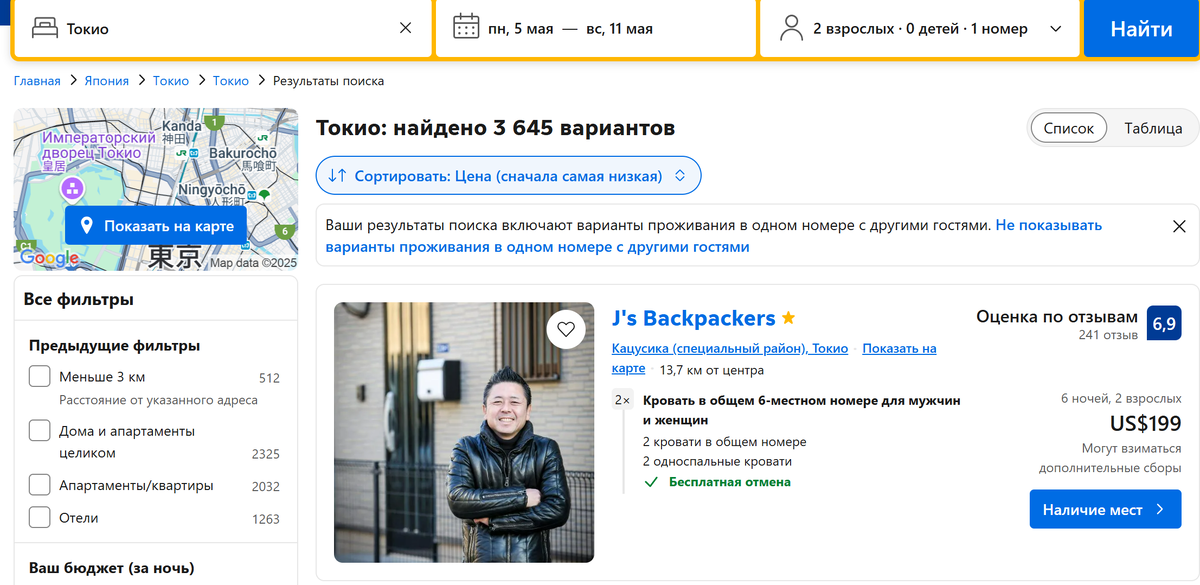Click the Предыдущие фильтры heading

[x=114, y=346]
